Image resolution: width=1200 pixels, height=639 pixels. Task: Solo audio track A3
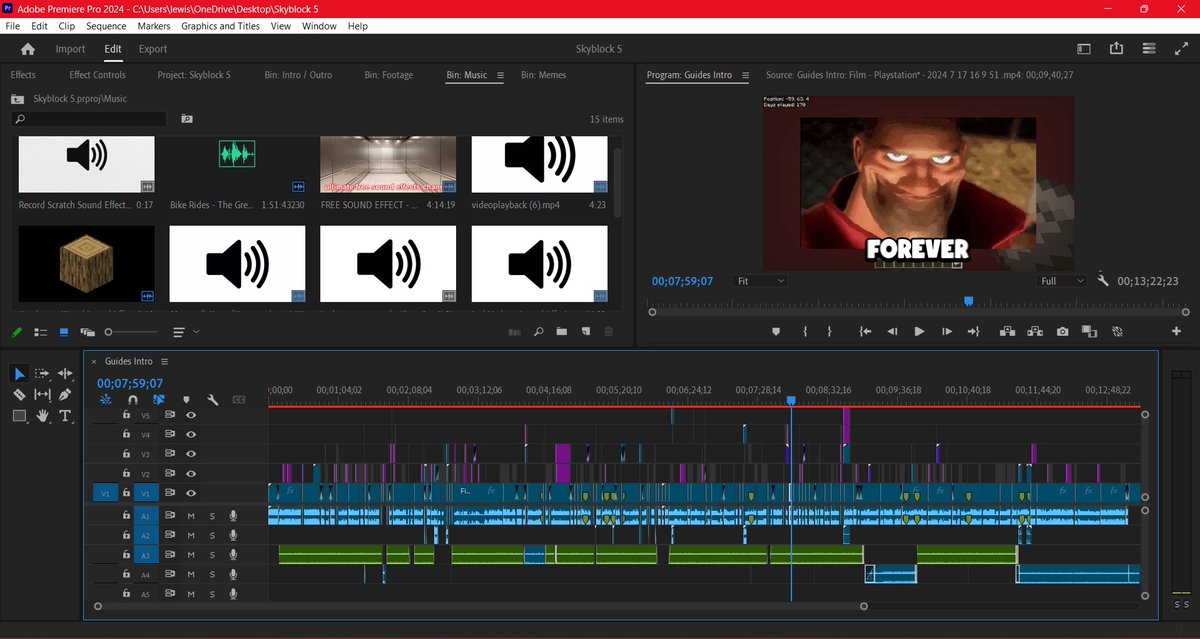211,555
